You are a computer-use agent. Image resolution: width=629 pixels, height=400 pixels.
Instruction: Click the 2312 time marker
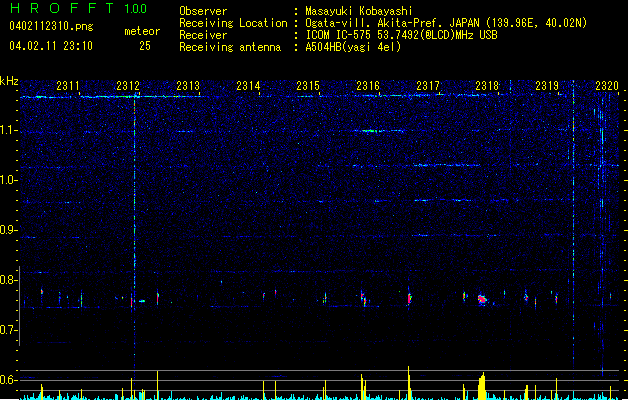point(128,86)
